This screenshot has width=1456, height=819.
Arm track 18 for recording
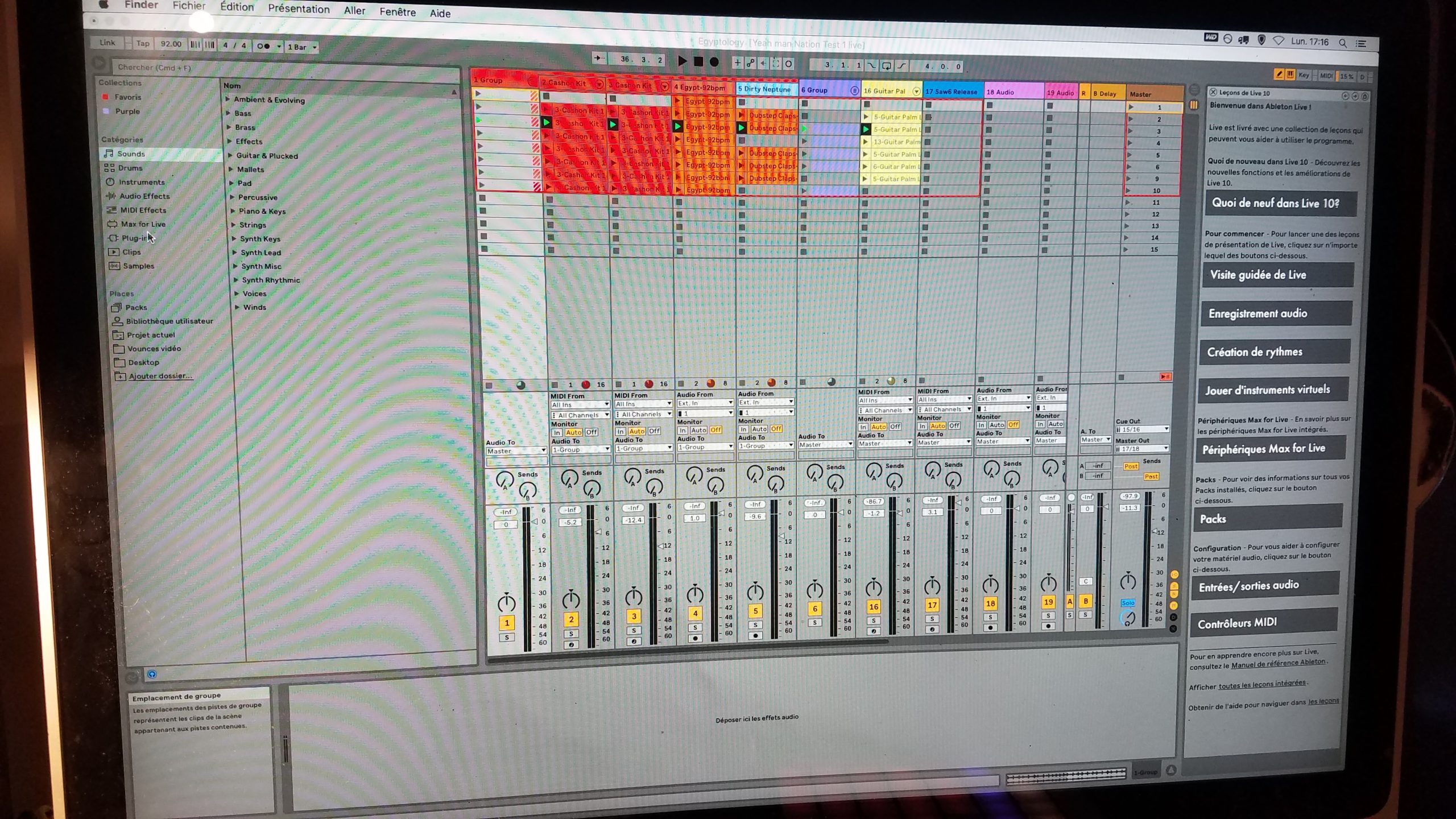990,628
